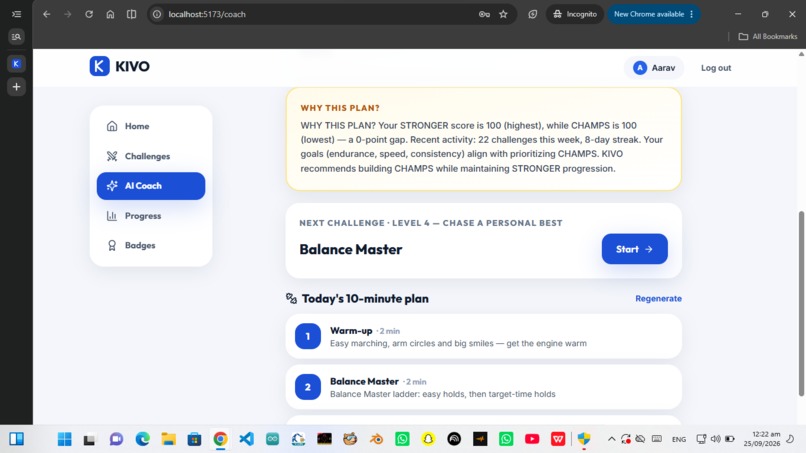Viewport: 806px width, 453px height.
Task: Click the Incognito indicator
Action: pos(575,14)
